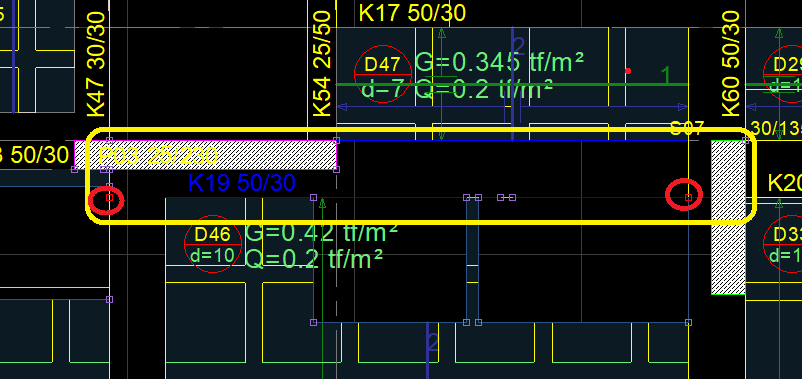Click the S07 column label

point(687,128)
